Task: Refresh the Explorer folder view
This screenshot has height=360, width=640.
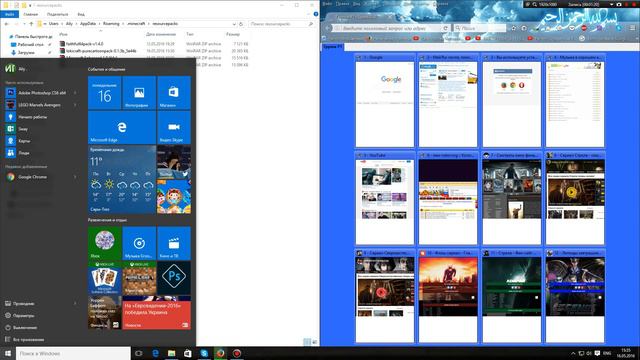Action: tap(241, 24)
